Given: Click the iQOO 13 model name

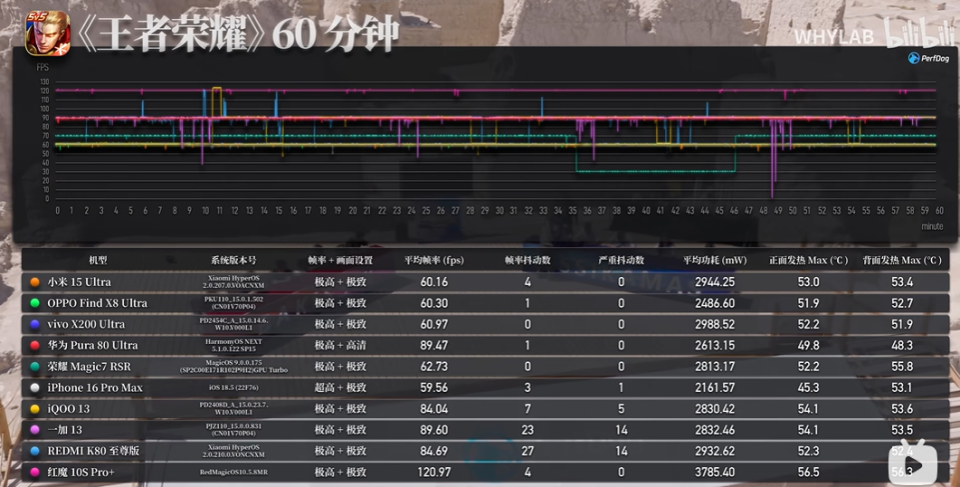Looking at the screenshot, I should tap(68, 409).
